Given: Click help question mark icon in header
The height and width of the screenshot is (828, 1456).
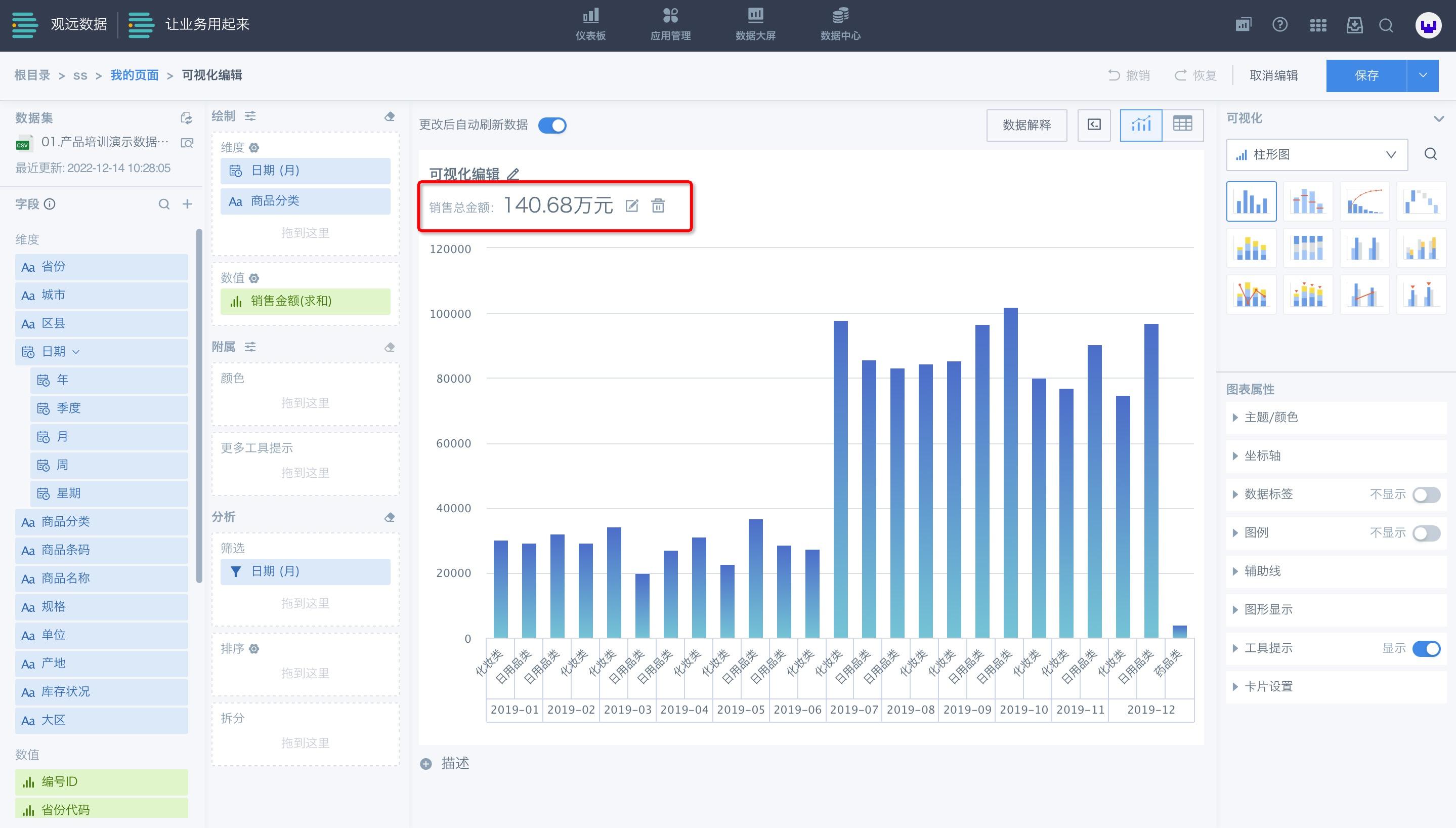Looking at the screenshot, I should pyautogui.click(x=1279, y=25).
